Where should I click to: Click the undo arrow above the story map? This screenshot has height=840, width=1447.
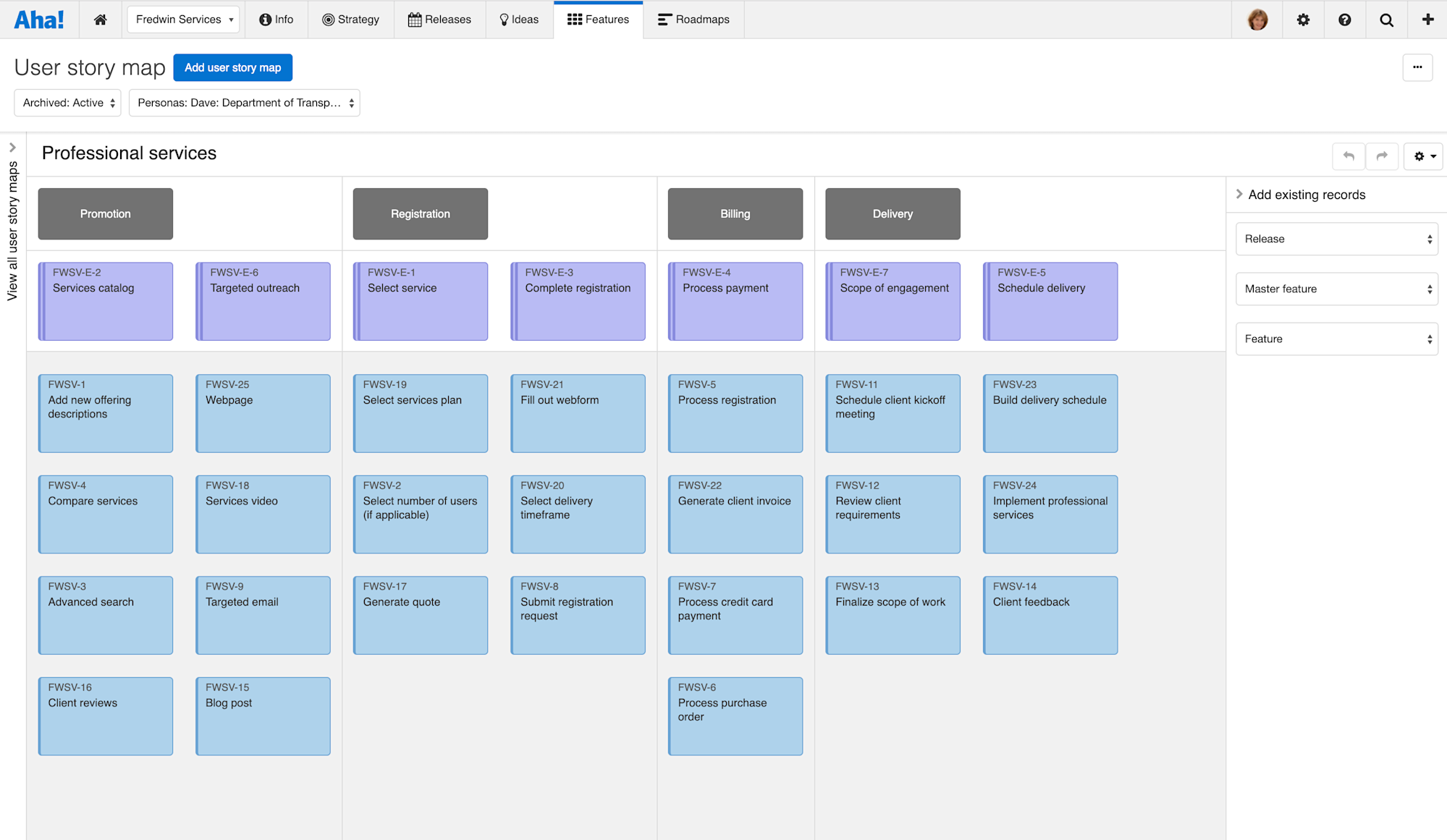[x=1348, y=156]
